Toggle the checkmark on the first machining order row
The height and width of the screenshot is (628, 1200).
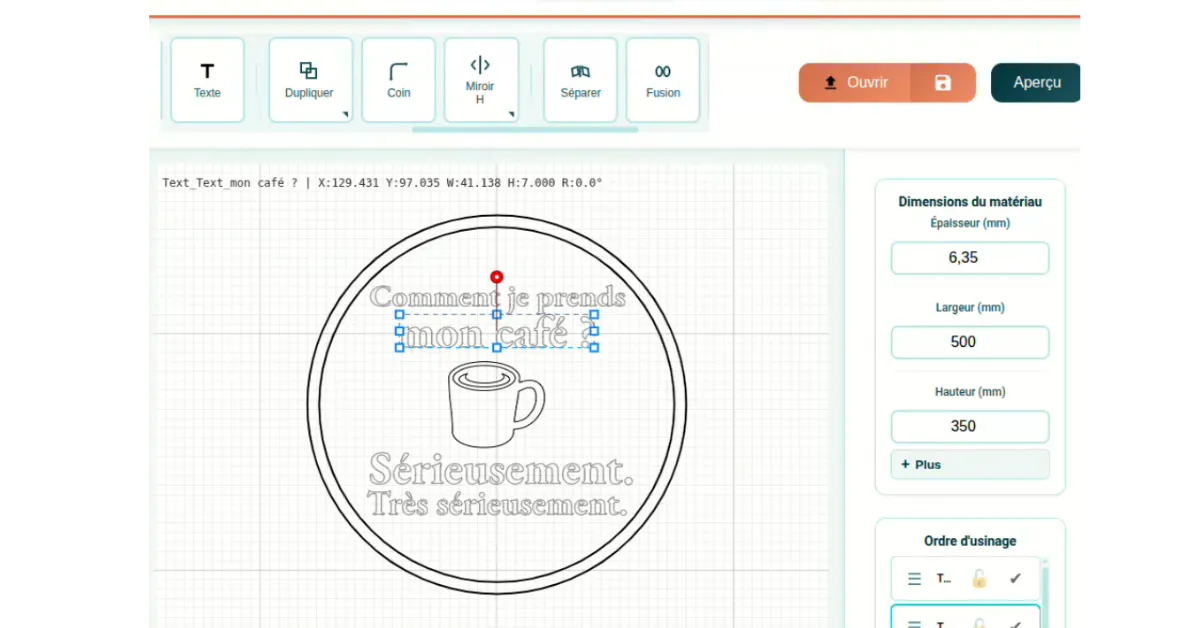point(1015,578)
